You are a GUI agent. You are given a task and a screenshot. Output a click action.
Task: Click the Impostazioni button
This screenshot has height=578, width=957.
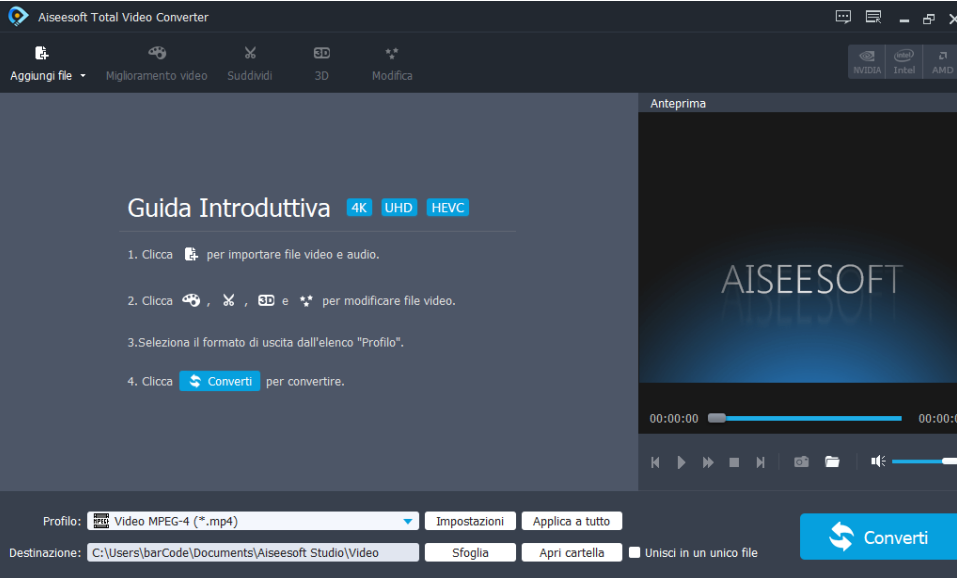[x=470, y=521]
